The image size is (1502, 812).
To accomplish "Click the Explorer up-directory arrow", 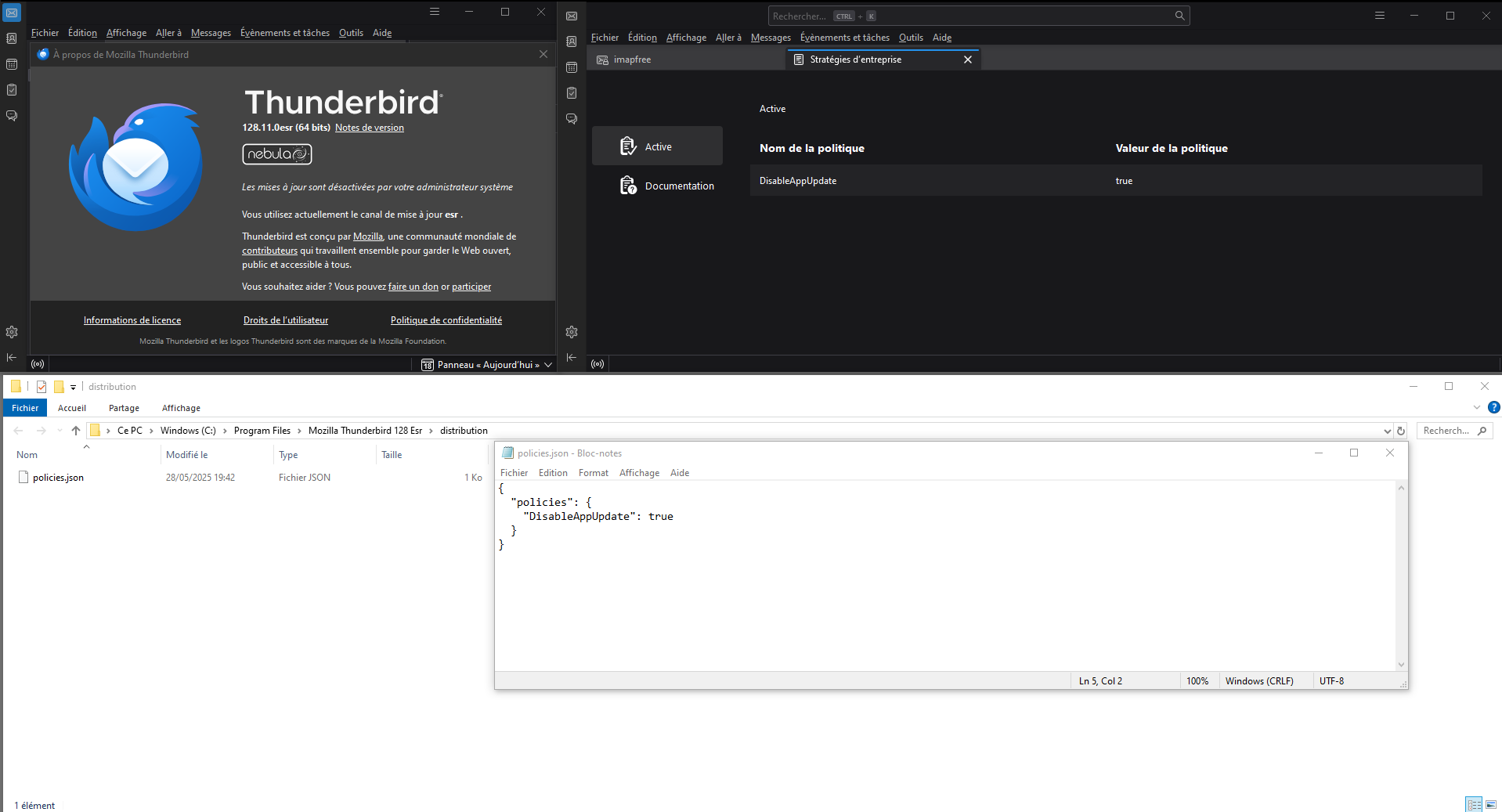I will click(76, 431).
